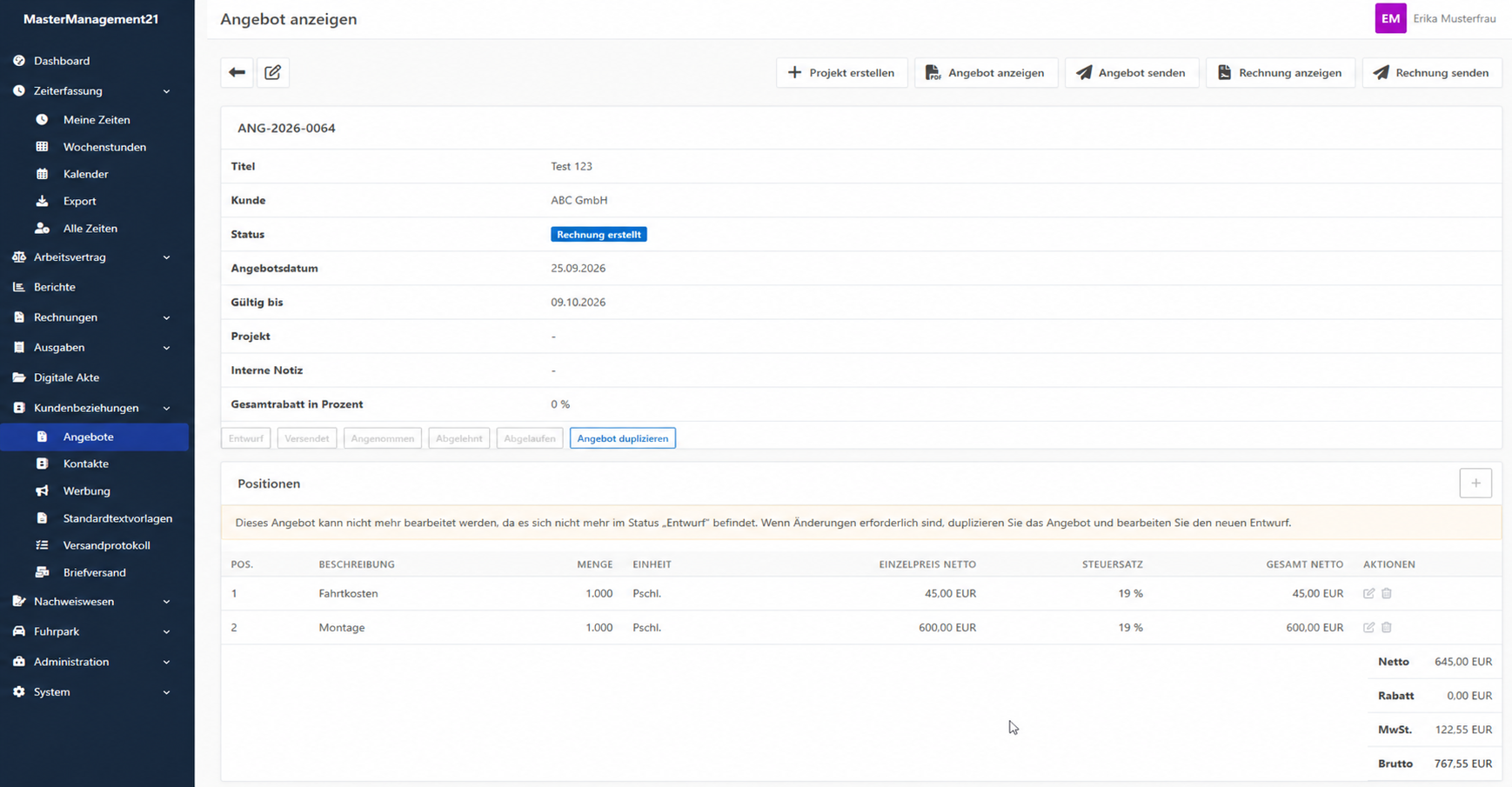Image resolution: width=1512 pixels, height=787 pixels.
Task: Open the edit pencil icon beside back arrow
Action: point(272,72)
